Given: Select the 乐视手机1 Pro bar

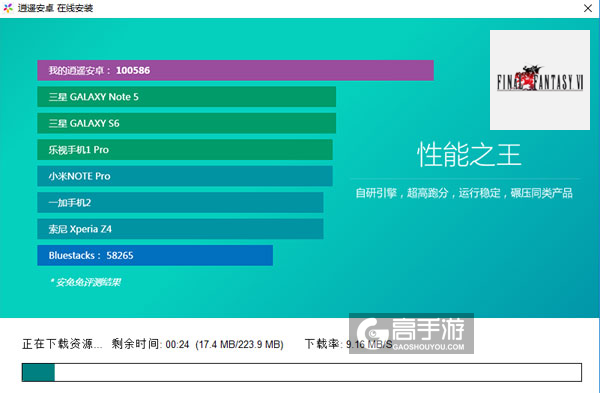Looking at the screenshot, I should [185, 150].
